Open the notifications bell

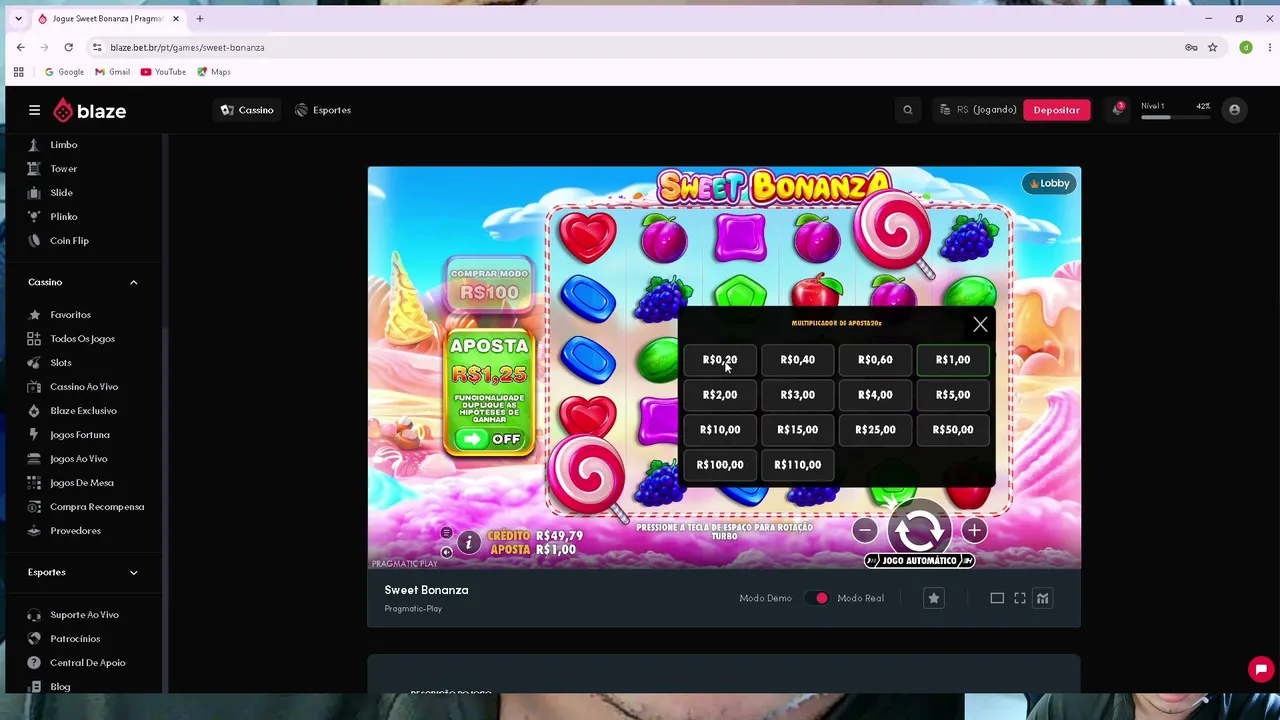[x=1118, y=109]
